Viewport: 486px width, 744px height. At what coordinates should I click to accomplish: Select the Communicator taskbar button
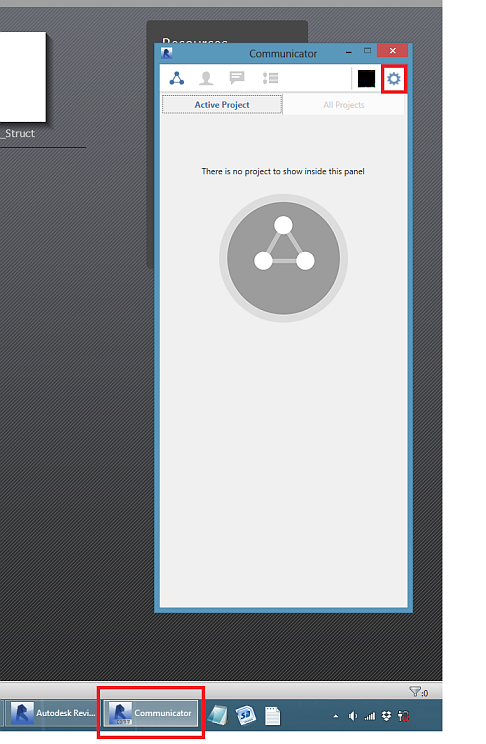pyautogui.click(x=150, y=713)
